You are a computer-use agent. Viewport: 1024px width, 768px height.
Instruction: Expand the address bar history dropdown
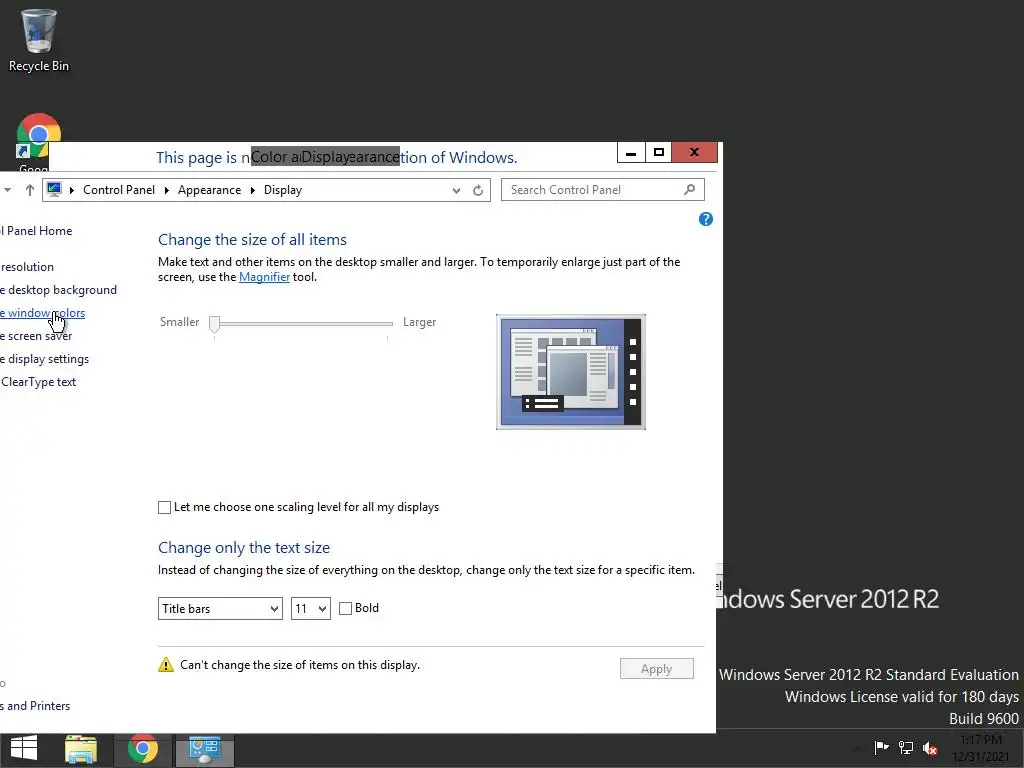(x=456, y=190)
